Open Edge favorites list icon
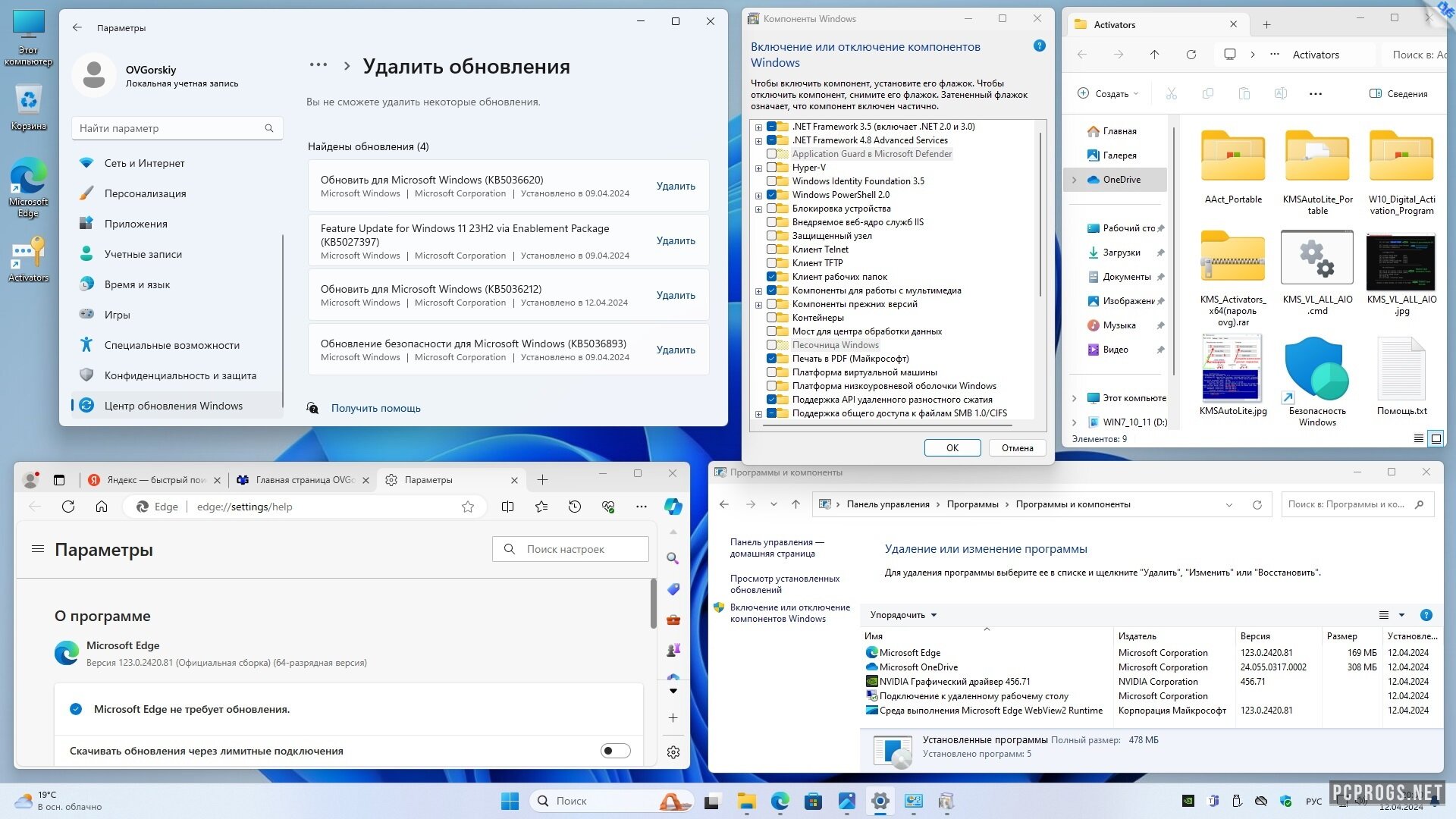 coord(541,507)
